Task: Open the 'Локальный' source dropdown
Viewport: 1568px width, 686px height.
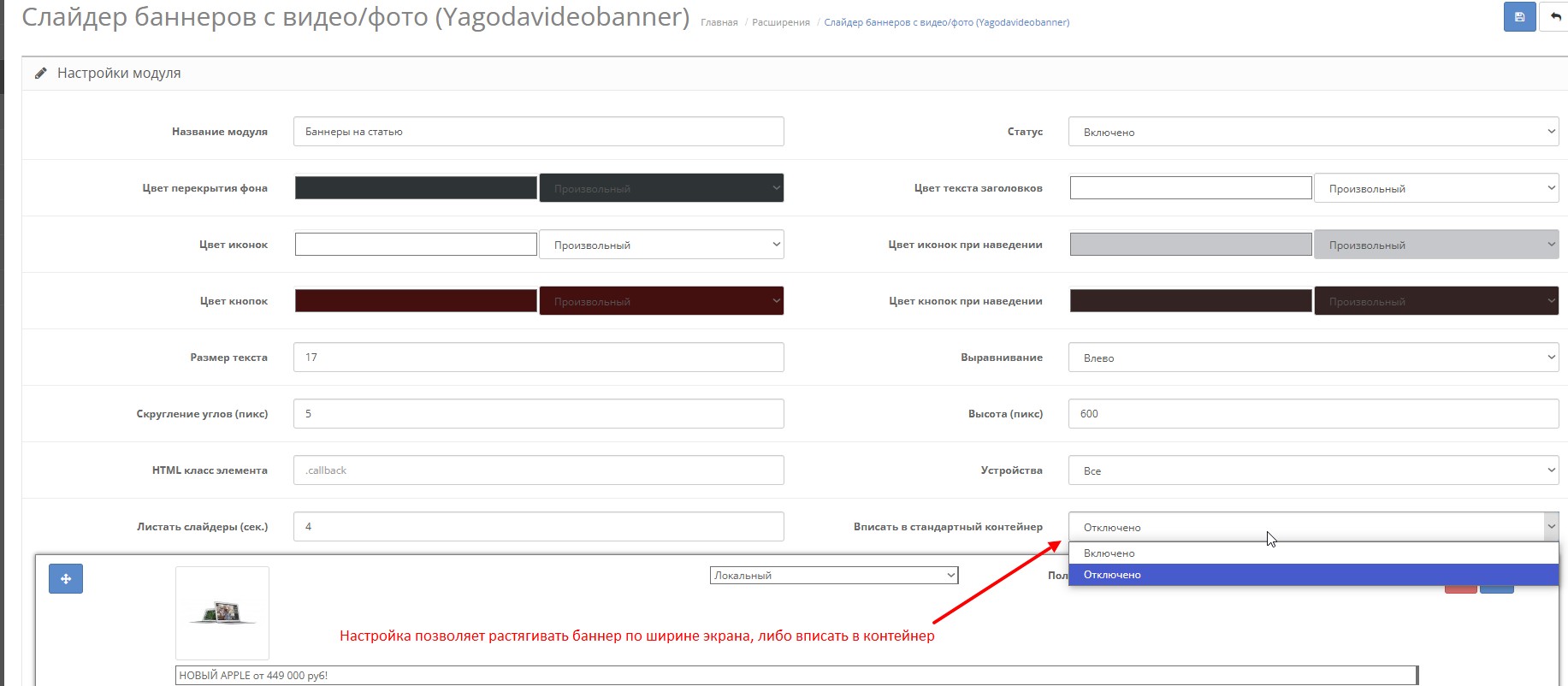Action: [x=833, y=576]
